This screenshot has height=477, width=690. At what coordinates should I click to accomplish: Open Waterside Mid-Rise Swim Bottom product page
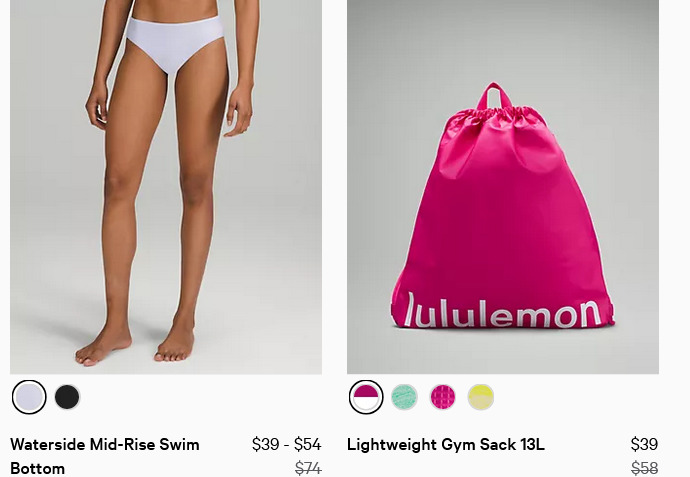[105, 456]
